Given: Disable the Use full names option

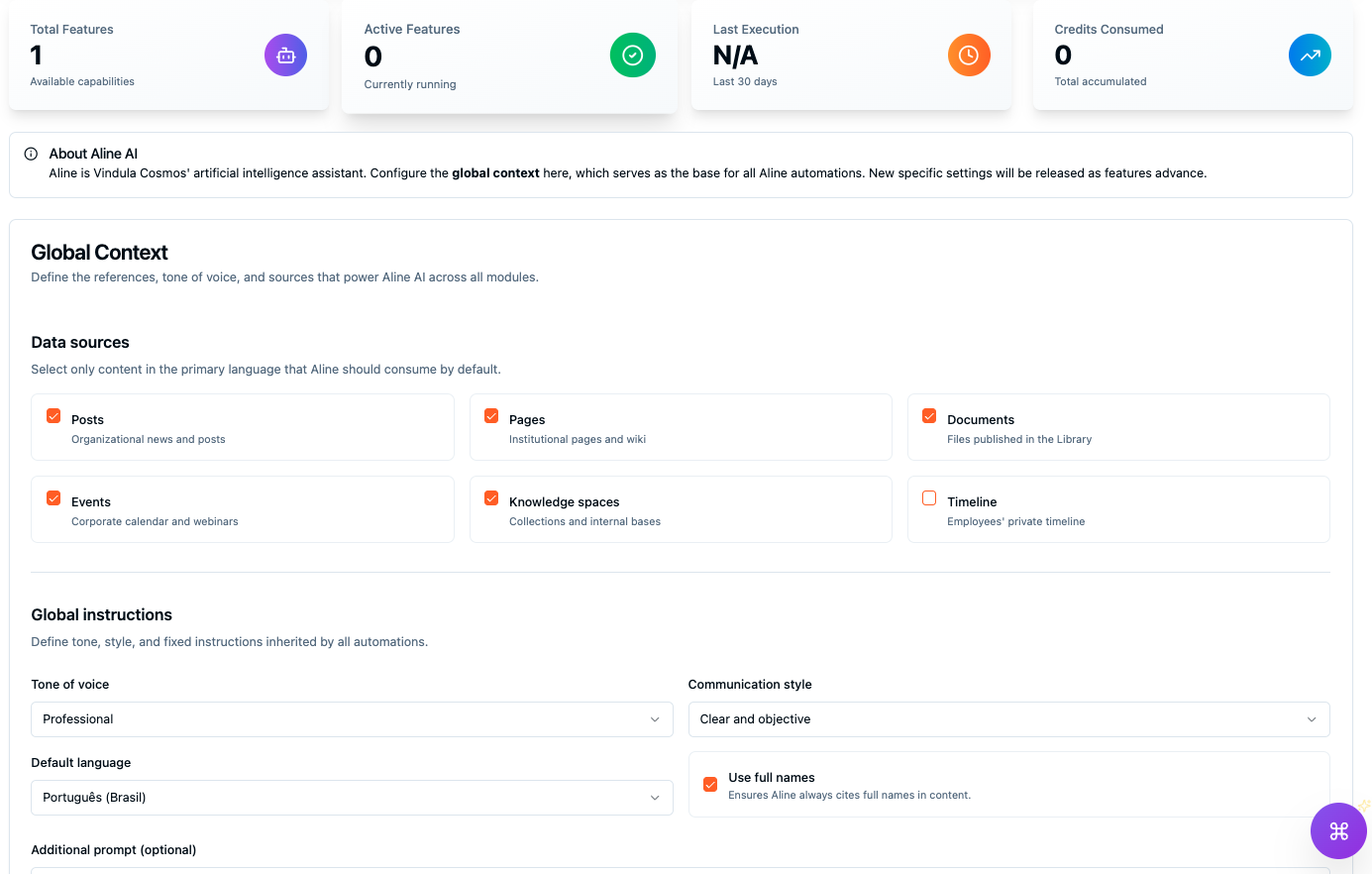Looking at the screenshot, I should pyautogui.click(x=709, y=784).
